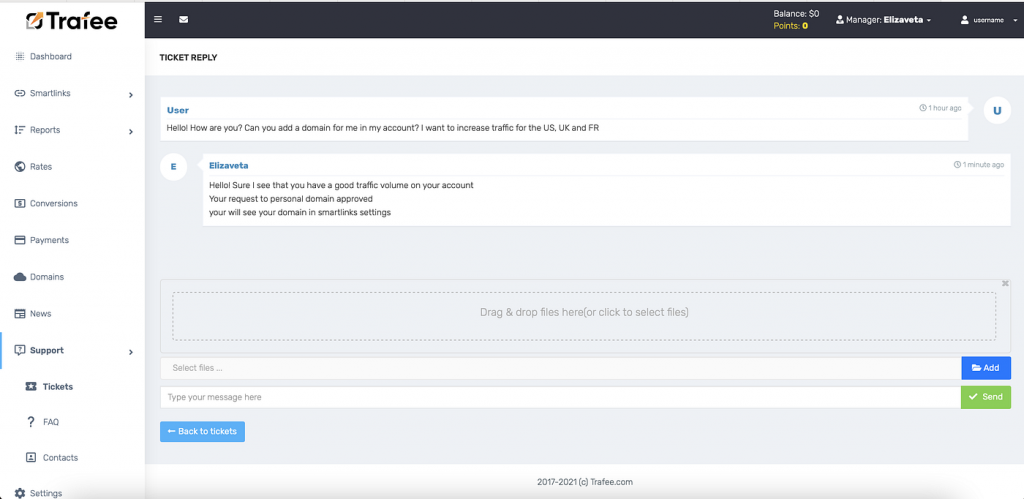Click the Contacts card icon
1024x499 pixels.
click(x=31, y=457)
